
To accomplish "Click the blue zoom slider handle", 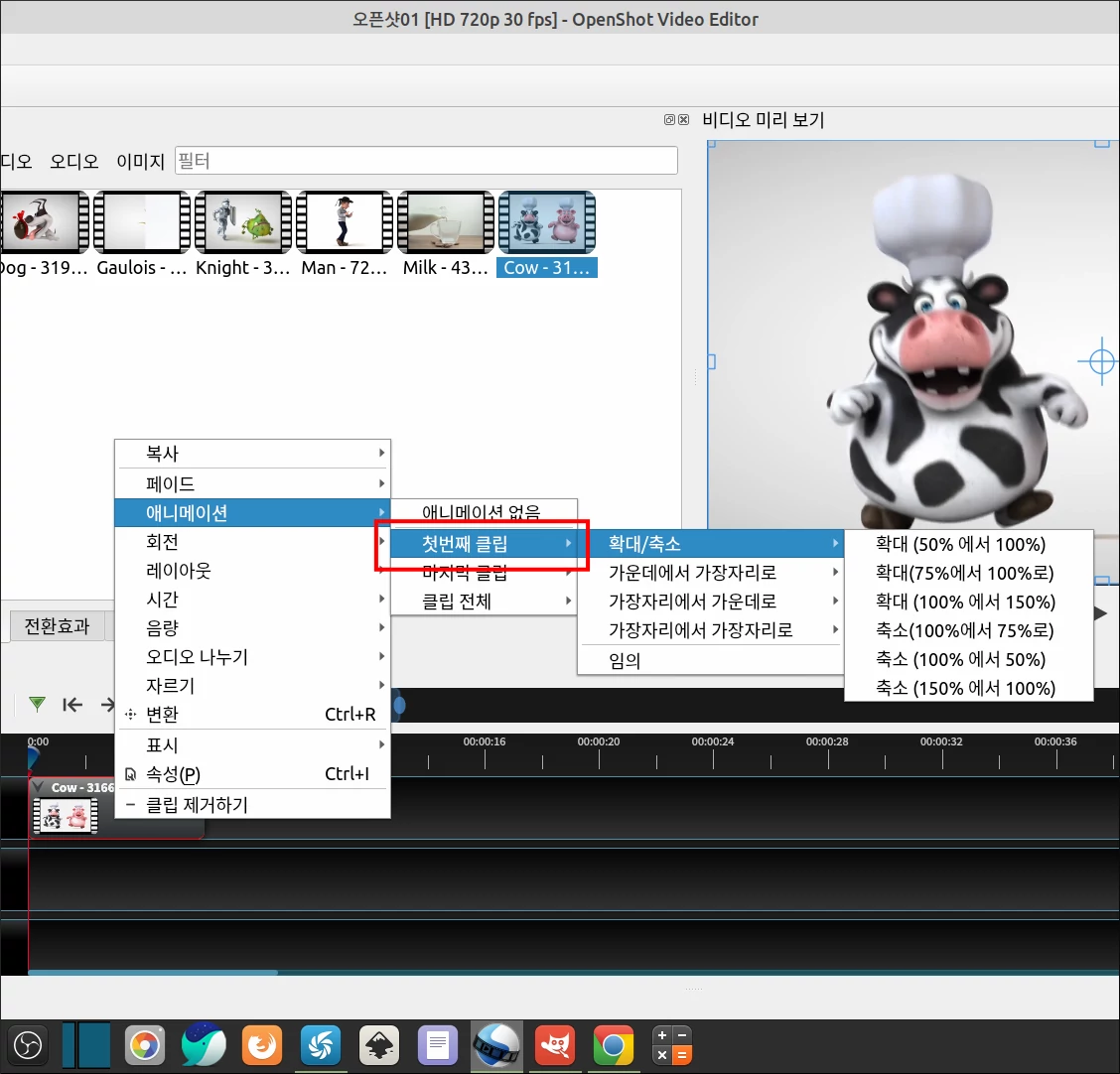I will pos(400,706).
